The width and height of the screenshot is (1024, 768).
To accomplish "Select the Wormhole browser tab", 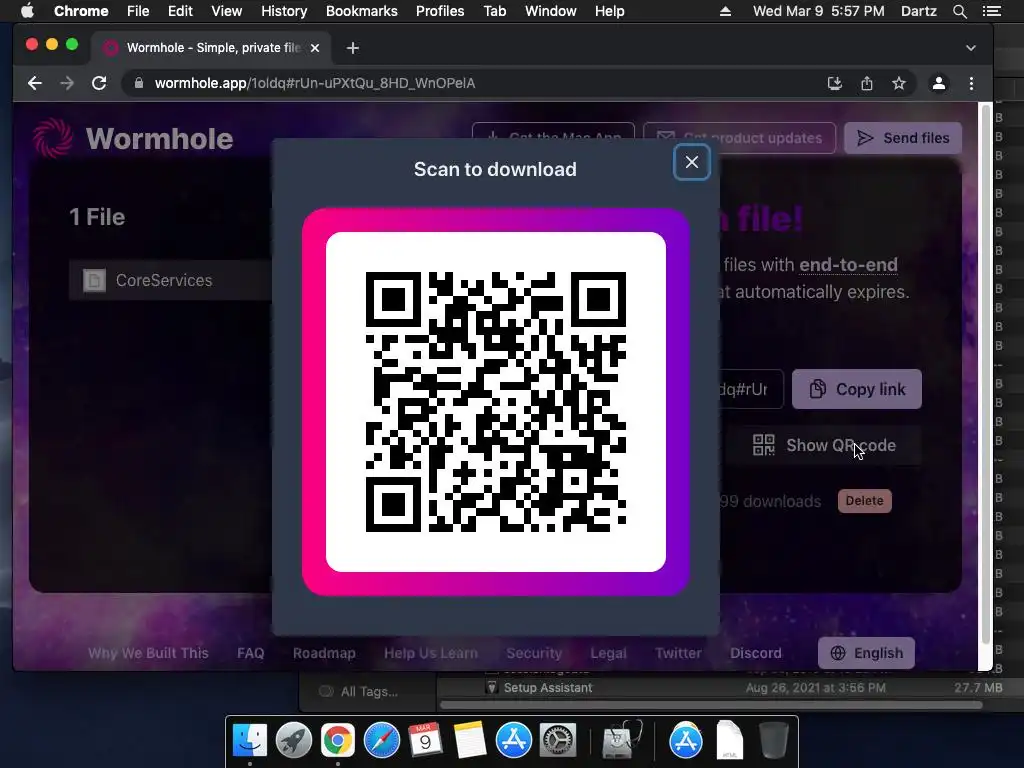I will point(212,48).
